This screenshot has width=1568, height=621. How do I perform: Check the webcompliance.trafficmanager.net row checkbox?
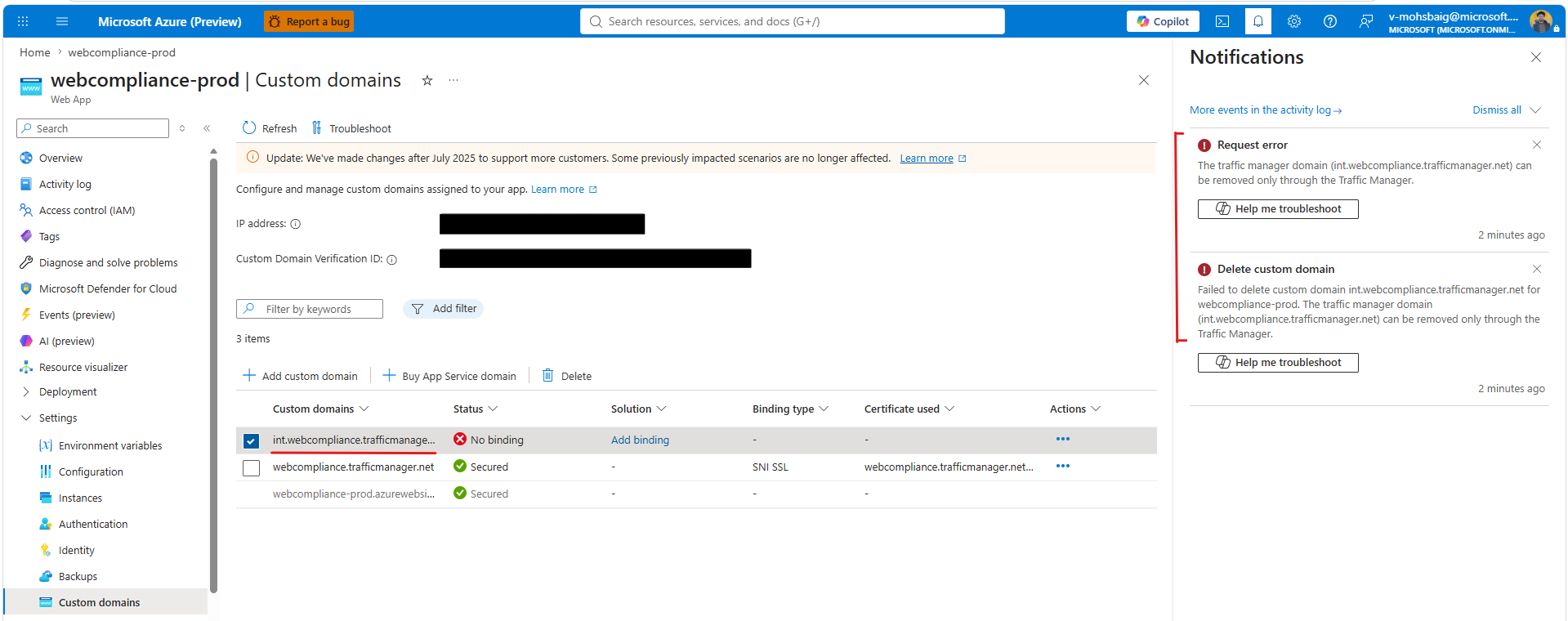point(252,468)
